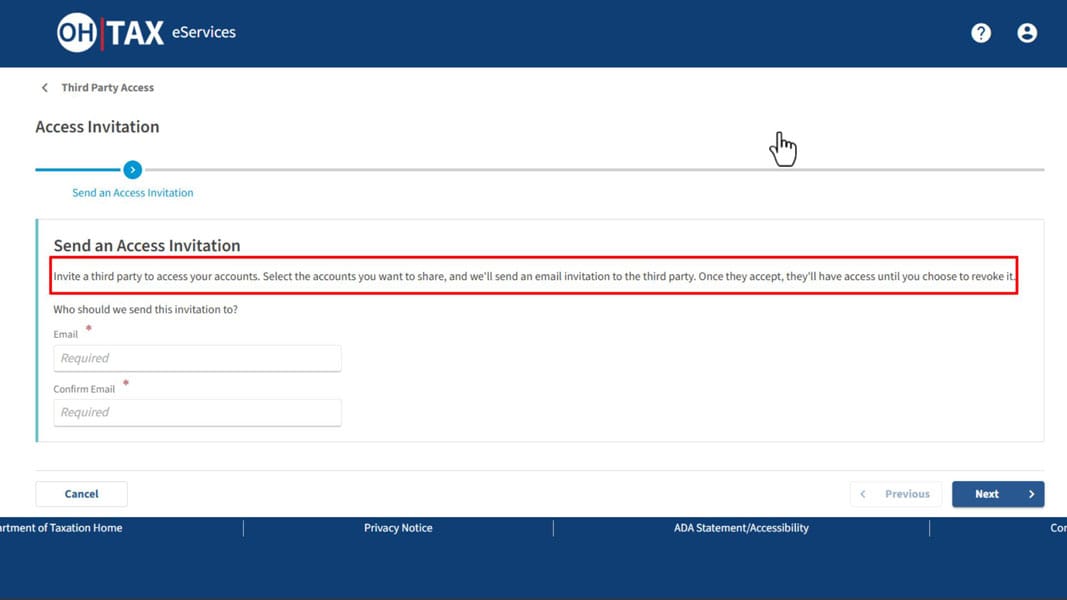Click the Next button label
1067x600 pixels.
coord(986,494)
